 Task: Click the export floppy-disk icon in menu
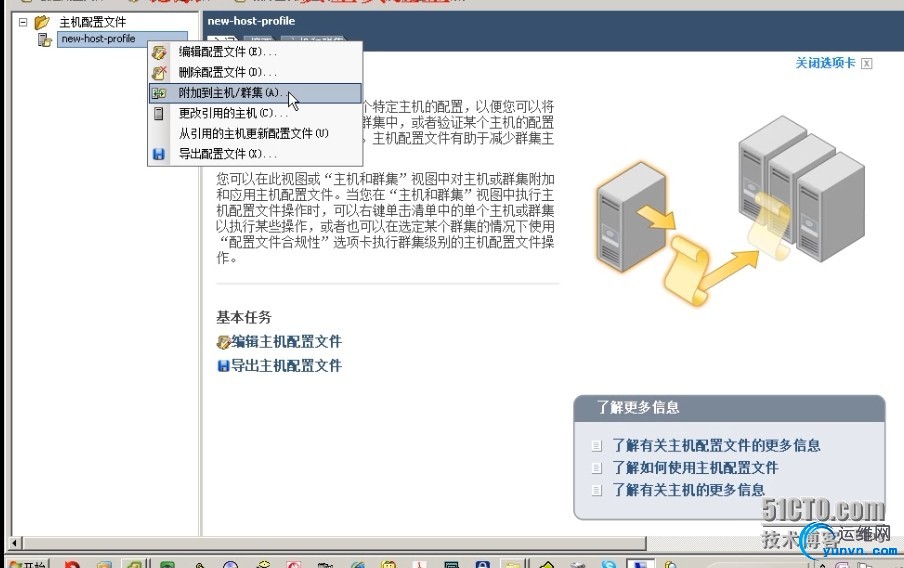click(159, 154)
